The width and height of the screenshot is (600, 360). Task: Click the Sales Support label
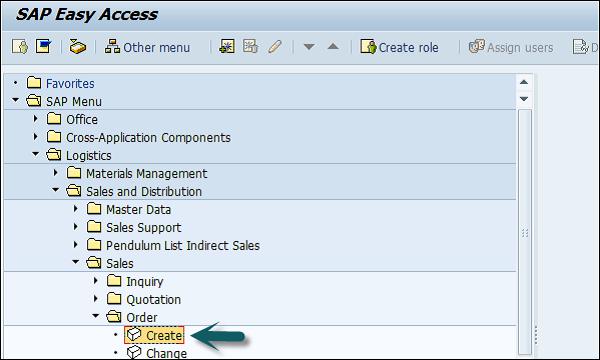click(143, 228)
